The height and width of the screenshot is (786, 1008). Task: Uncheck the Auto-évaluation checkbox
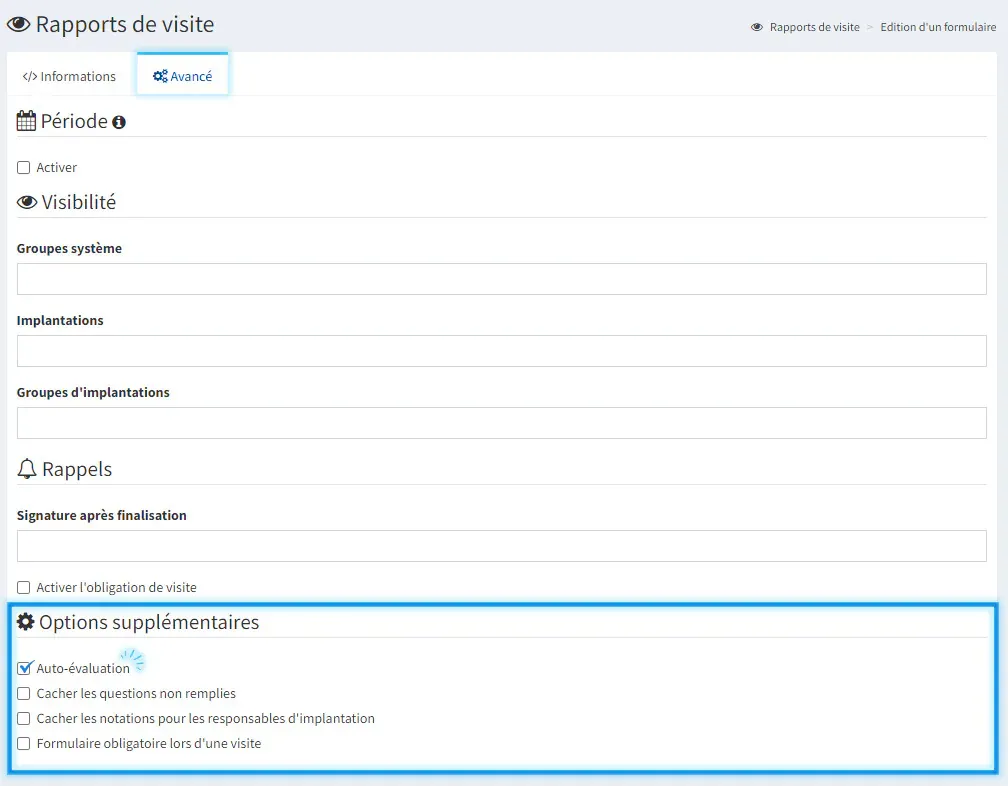coord(24,668)
